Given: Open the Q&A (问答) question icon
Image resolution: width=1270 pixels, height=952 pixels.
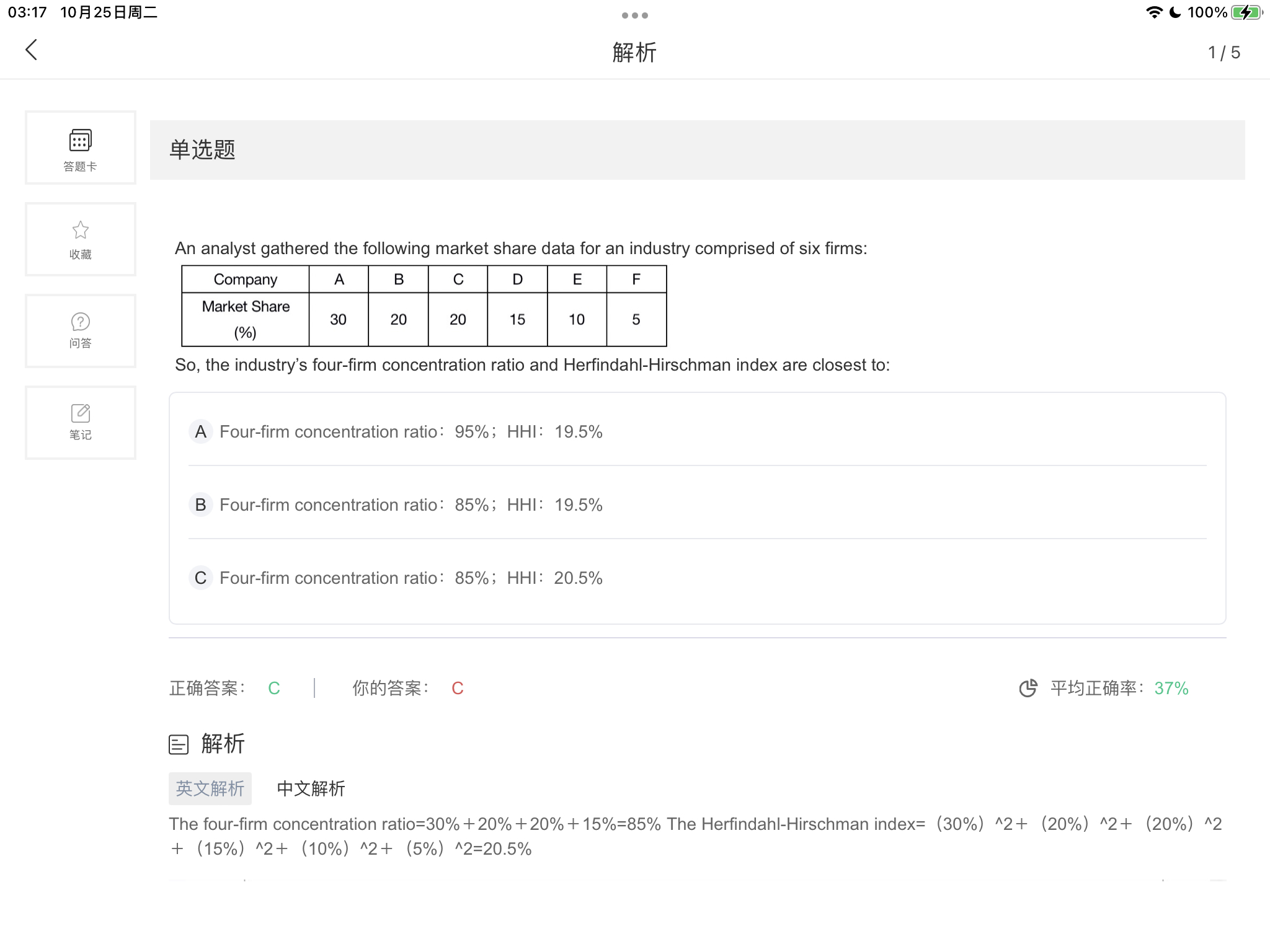Looking at the screenshot, I should pyautogui.click(x=81, y=322).
